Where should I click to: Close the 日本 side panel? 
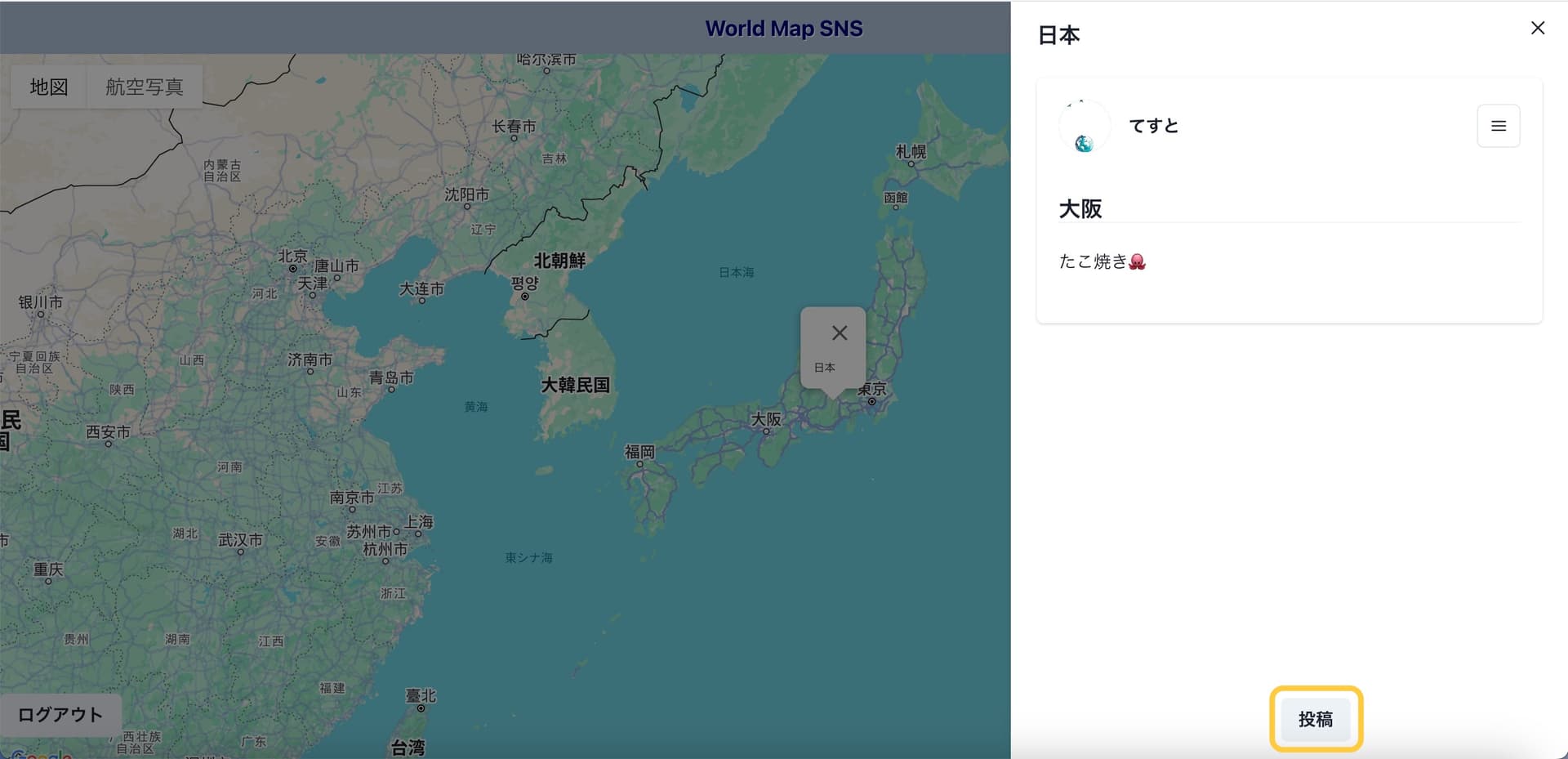point(1537,28)
